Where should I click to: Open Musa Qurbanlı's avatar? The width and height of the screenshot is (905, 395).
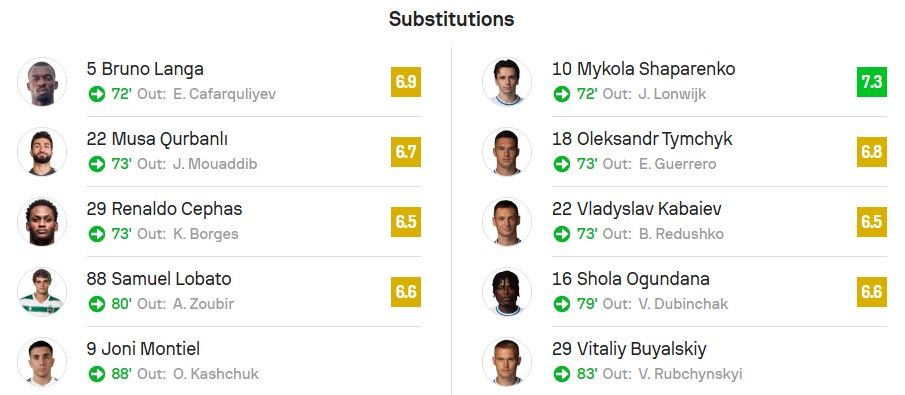tap(42, 151)
